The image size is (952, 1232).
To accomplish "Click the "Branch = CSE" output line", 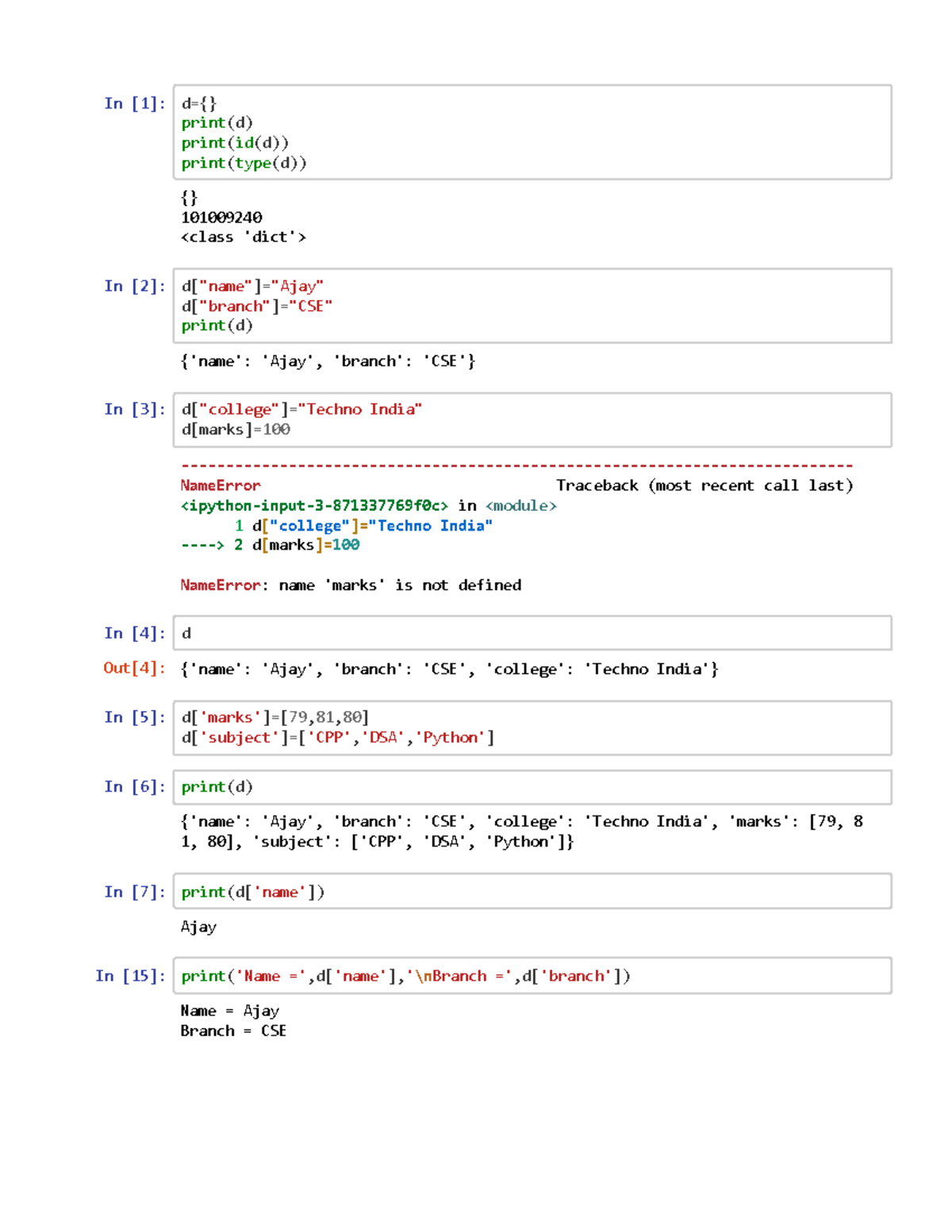I will coord(233,1031).
